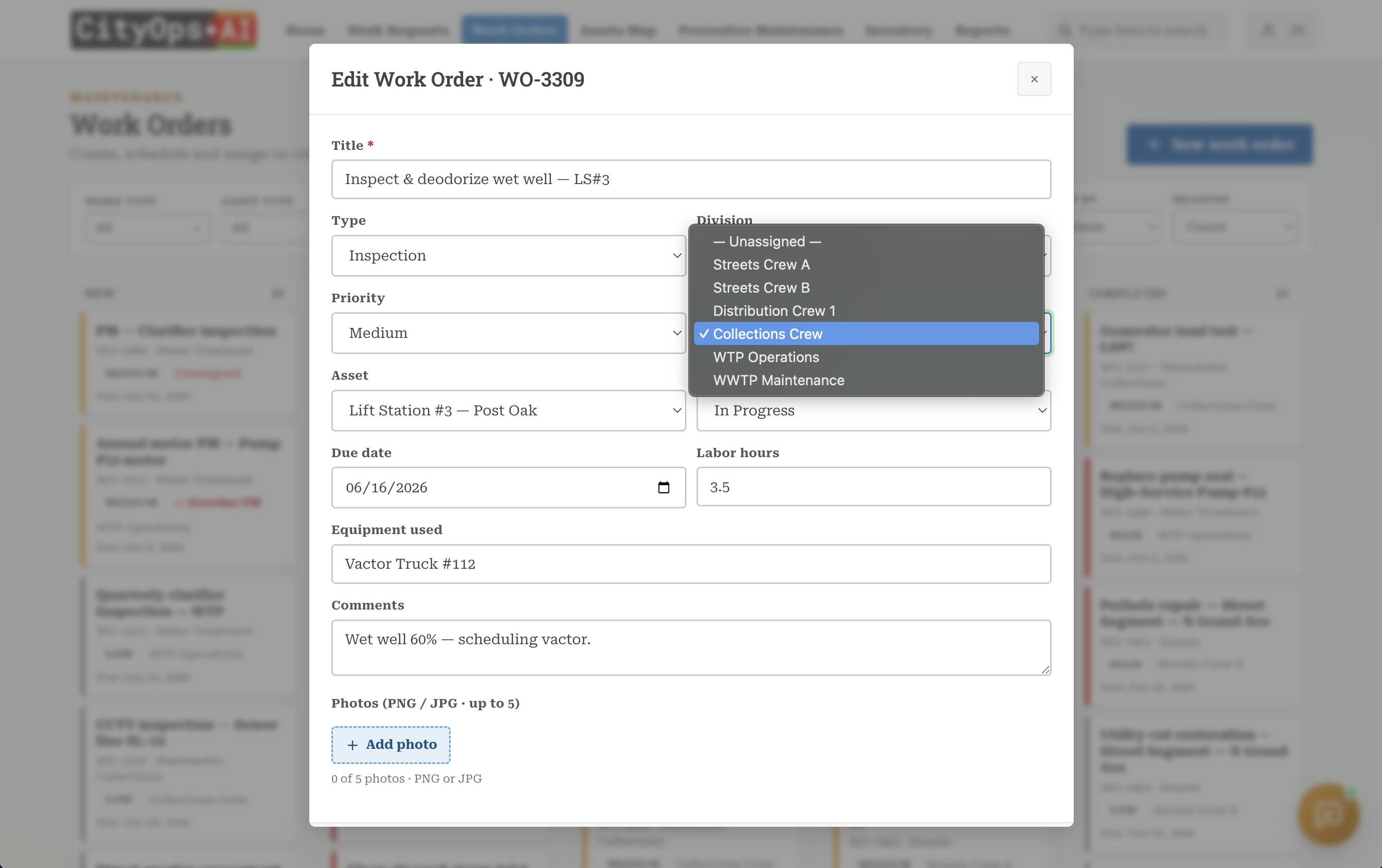1382x868 pixels.
Task: Open the chat bubble widget icon
Action: point(1328,814)
